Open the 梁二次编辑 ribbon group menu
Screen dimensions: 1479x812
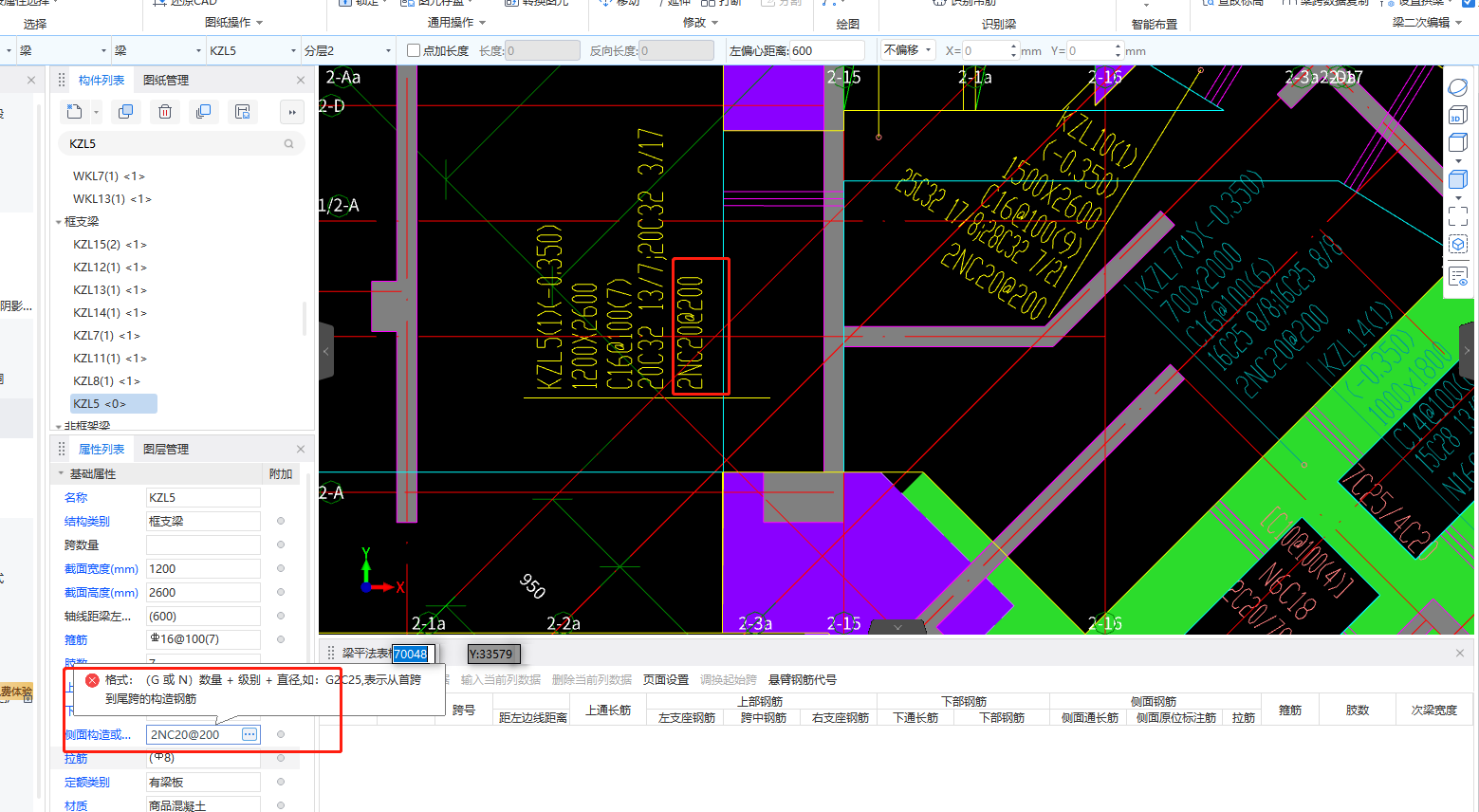[1427, 23]
